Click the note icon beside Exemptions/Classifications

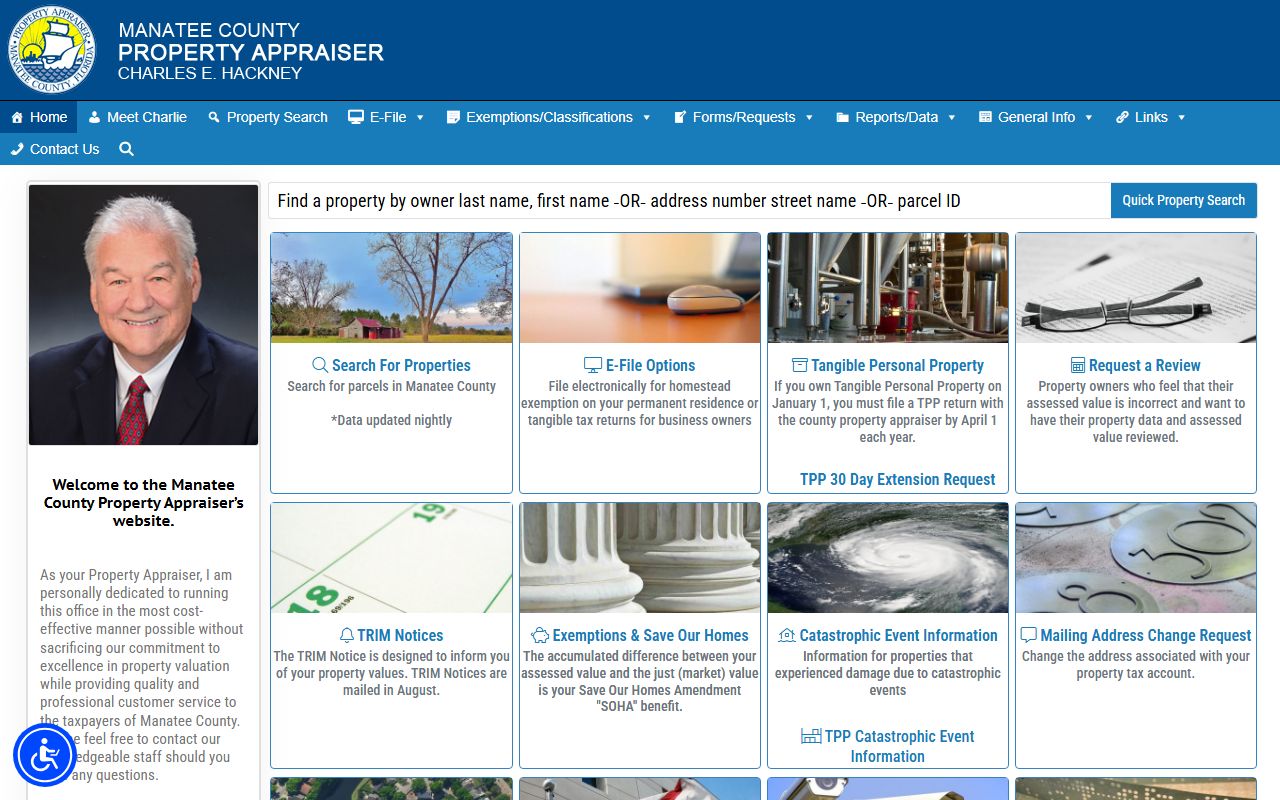pos(453,117)
